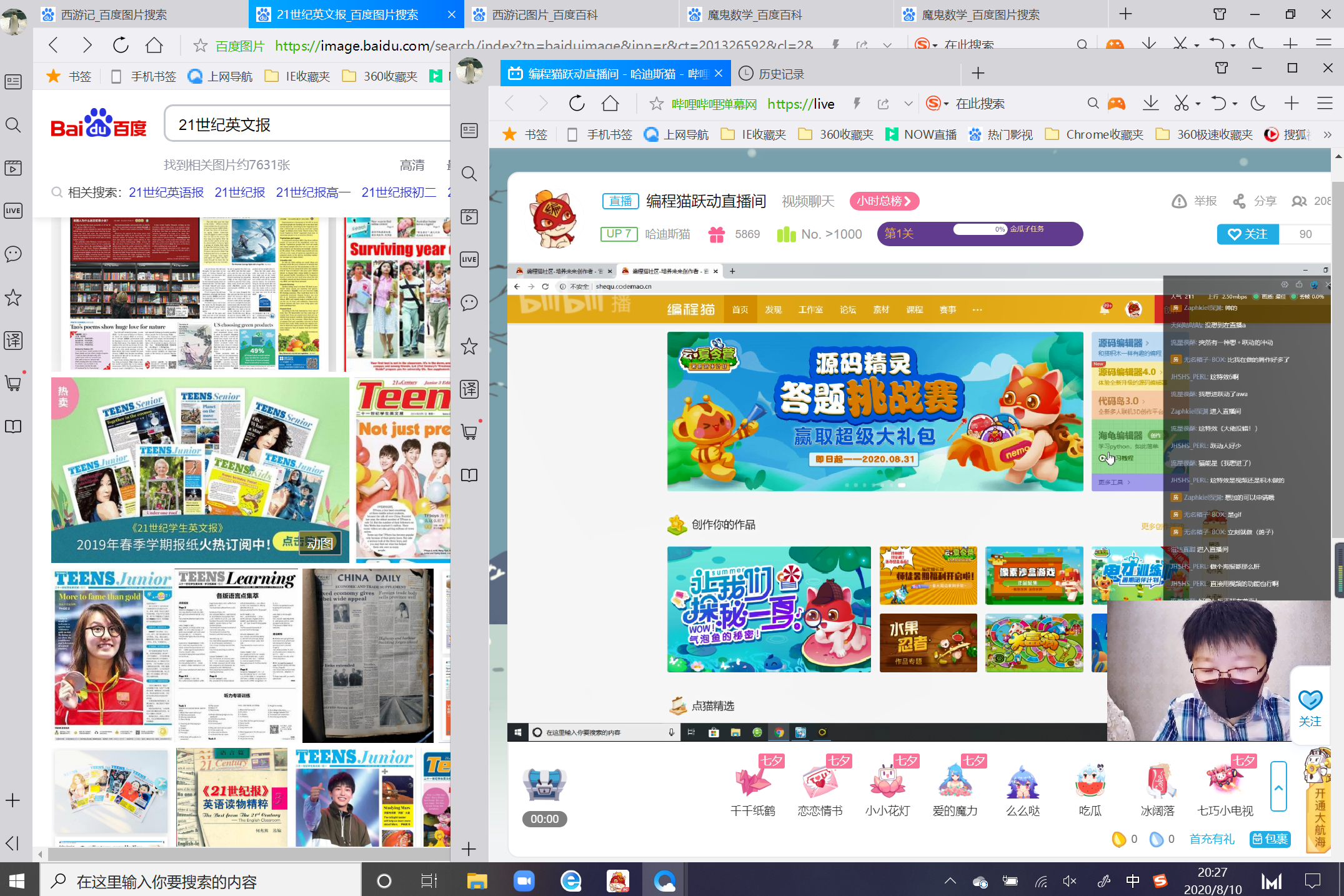Open the undo dropdown arrow in front window toolbar
This screenshot has height=896, width=1344.
point(1233,104)
